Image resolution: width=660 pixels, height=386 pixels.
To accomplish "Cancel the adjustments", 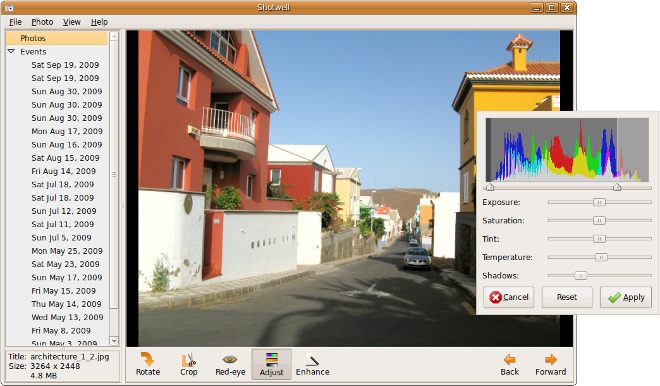I will (x=508, y=297).
